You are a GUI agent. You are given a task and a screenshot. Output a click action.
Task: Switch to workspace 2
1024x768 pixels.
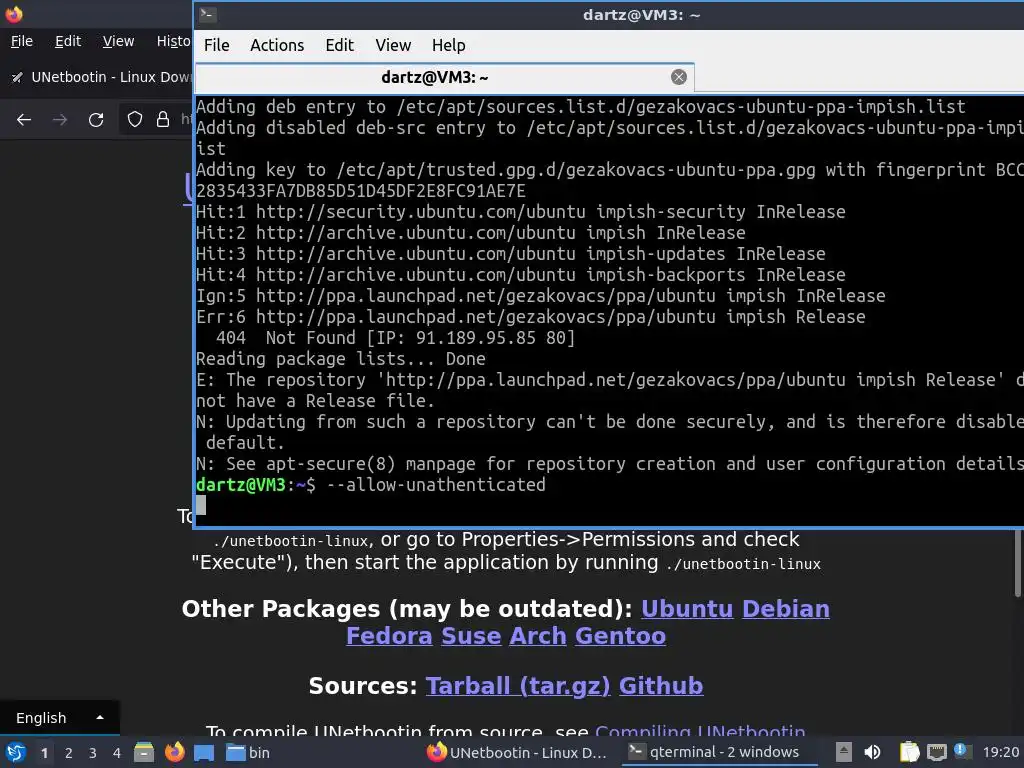coord(69,753)
